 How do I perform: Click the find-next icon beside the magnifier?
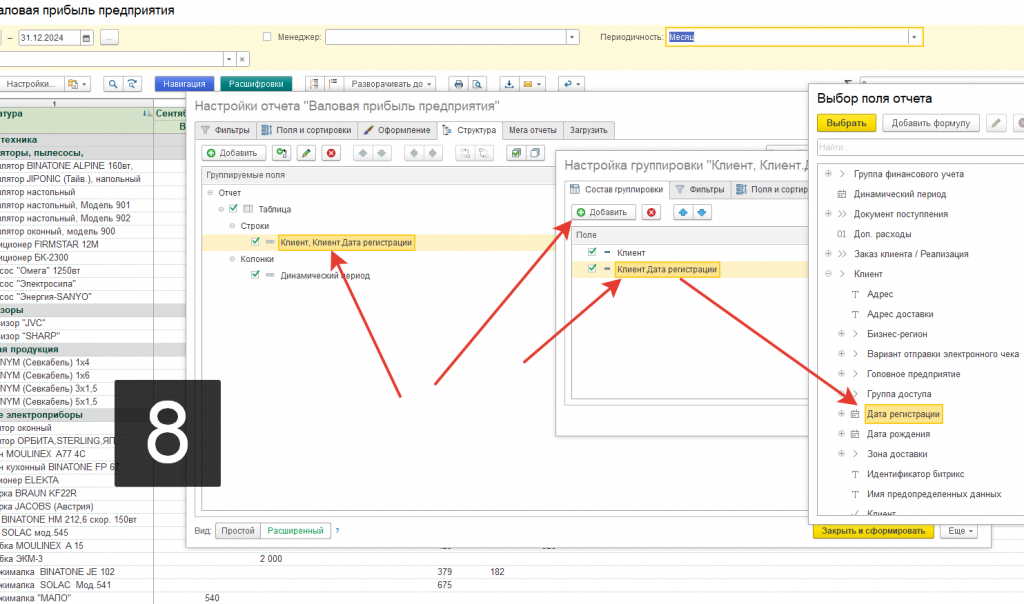coord(133,84)
